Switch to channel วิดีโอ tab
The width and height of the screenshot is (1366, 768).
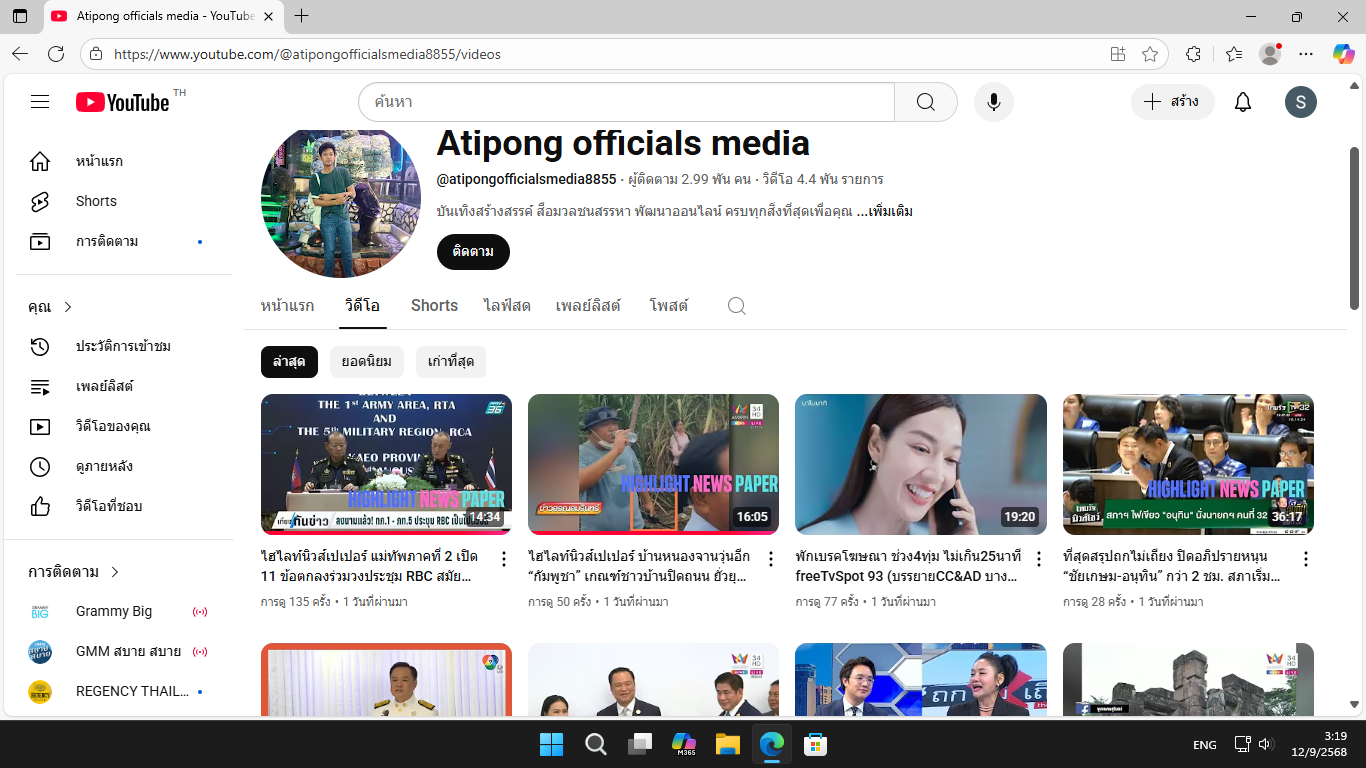[x=362, y=306]
